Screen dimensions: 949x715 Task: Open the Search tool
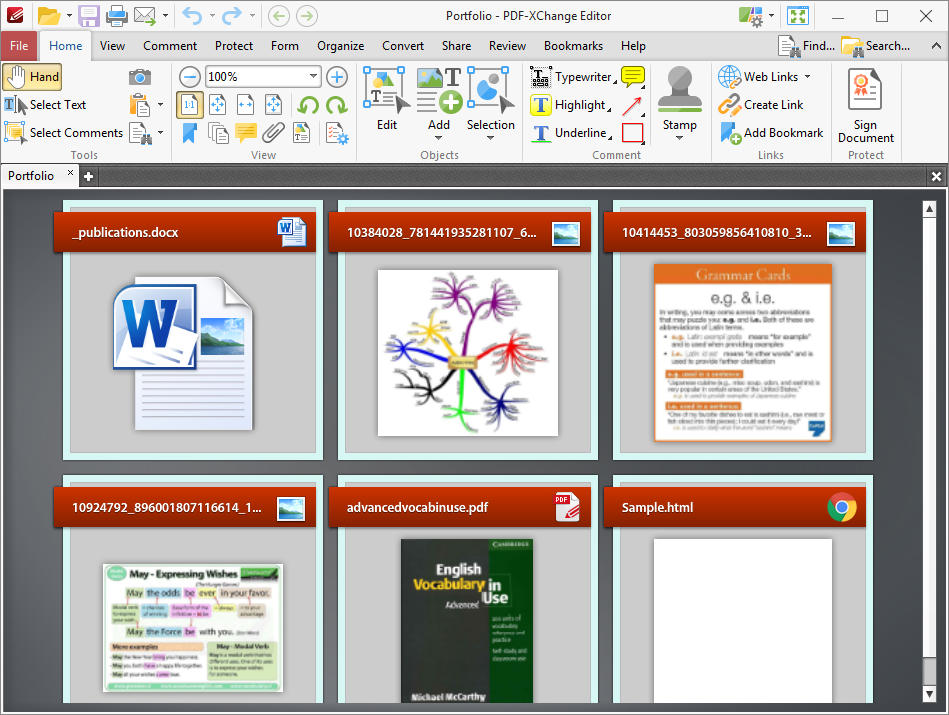875,46
